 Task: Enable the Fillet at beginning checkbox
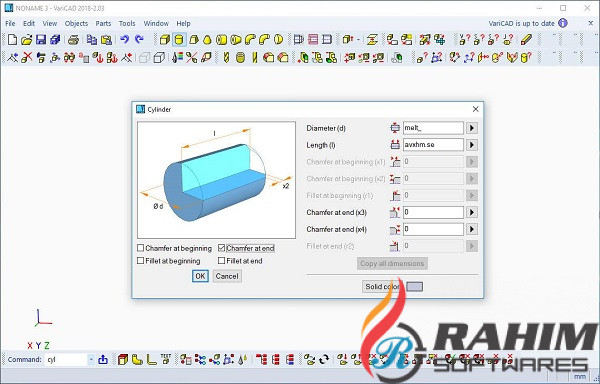point(140,261)
